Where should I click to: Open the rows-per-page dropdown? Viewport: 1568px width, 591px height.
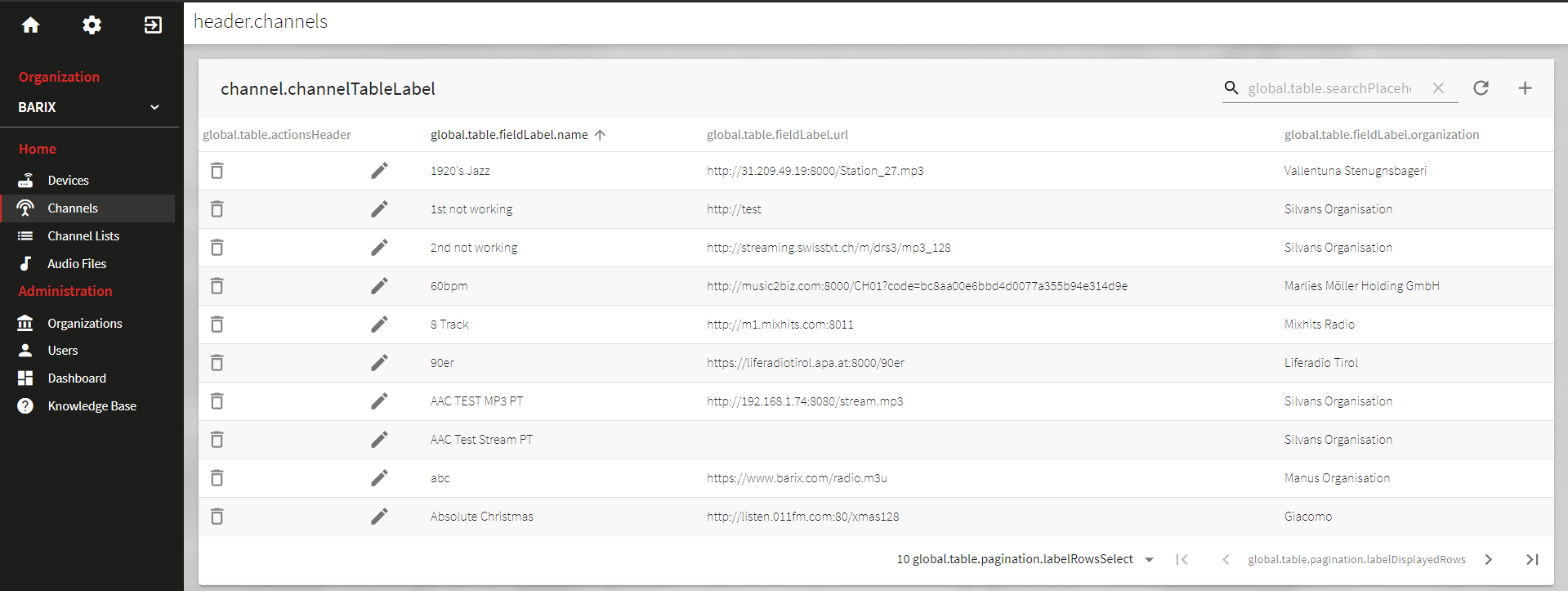pyautogui.click(x=1149, y=560)
